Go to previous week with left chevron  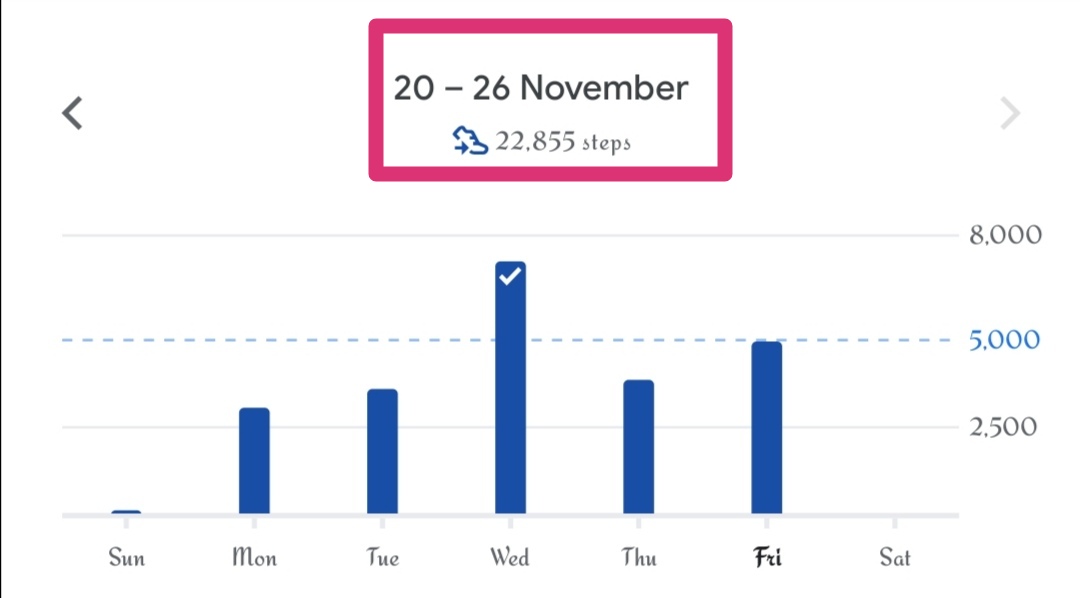coord(72,113)
